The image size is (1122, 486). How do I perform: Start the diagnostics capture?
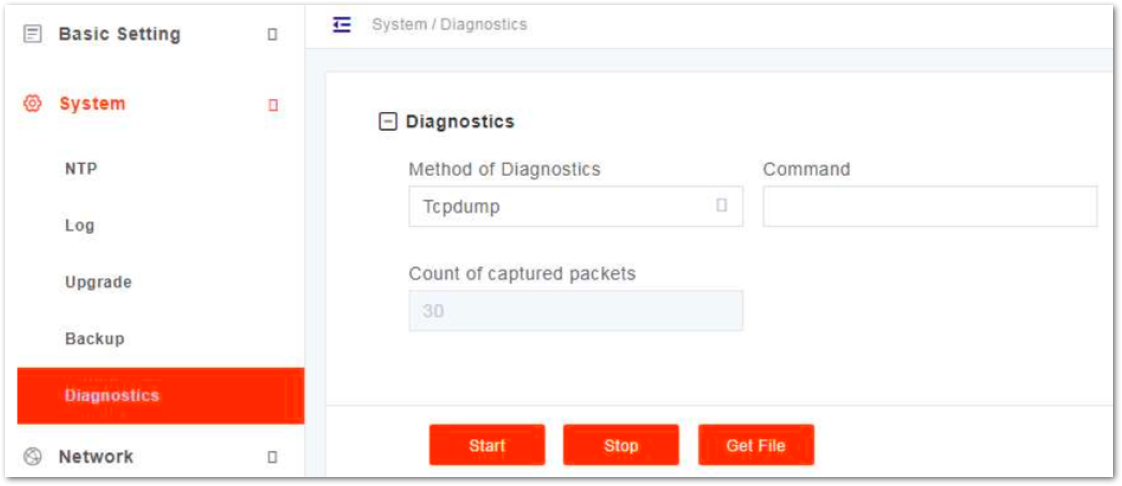pos(487,445)
